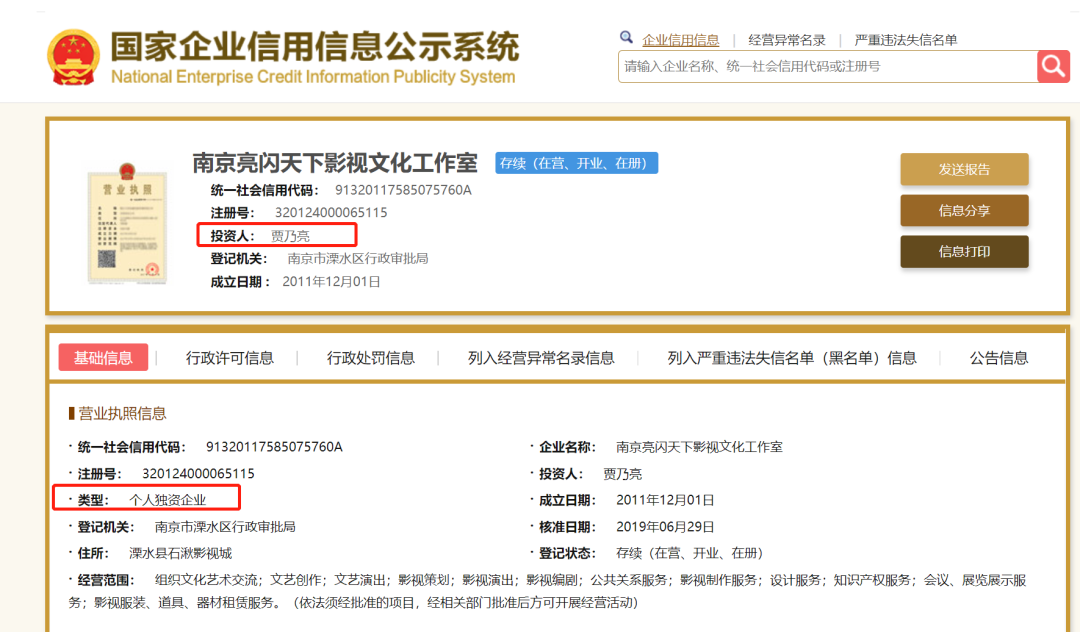Open the 经营异常名录 link
This screenshot has height=632, width=1080.
coord(787,40)
